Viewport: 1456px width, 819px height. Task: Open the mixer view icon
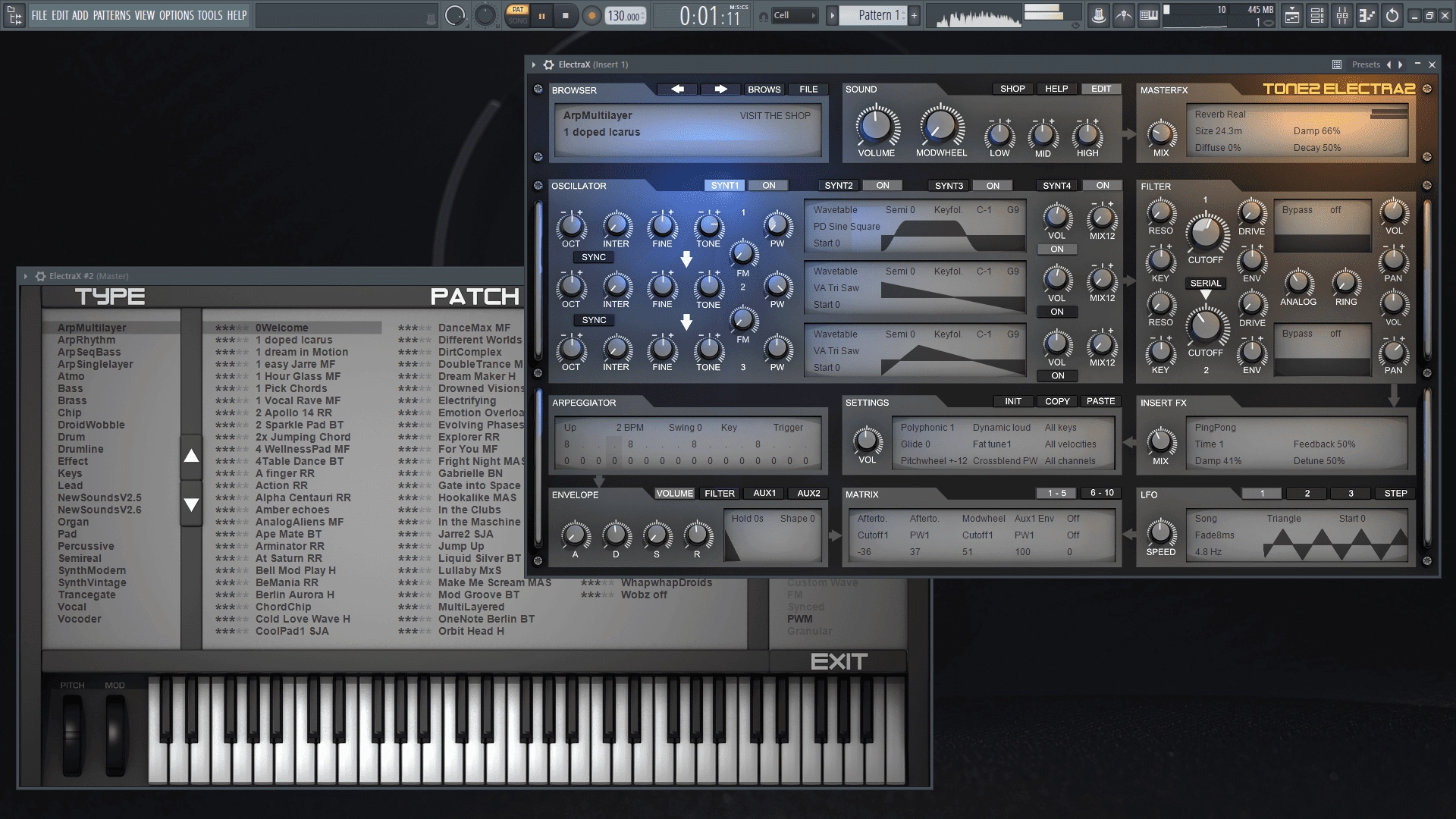click(1342, 15)
